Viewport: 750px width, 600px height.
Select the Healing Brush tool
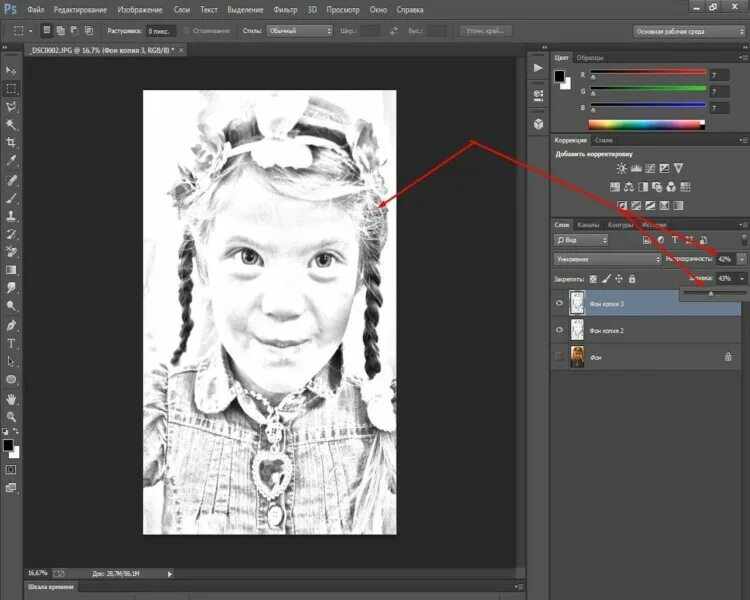pyautogui.click(x=11, y=180)
